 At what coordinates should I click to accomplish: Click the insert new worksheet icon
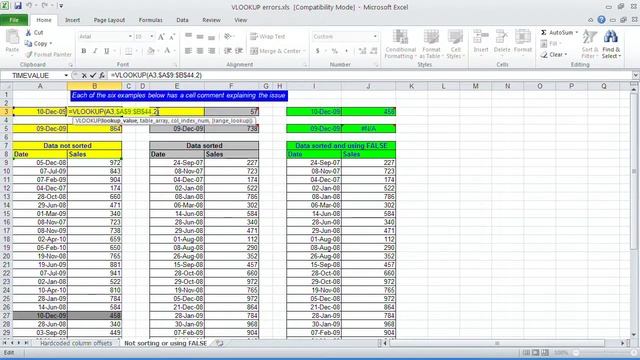(x=220, y=343)
